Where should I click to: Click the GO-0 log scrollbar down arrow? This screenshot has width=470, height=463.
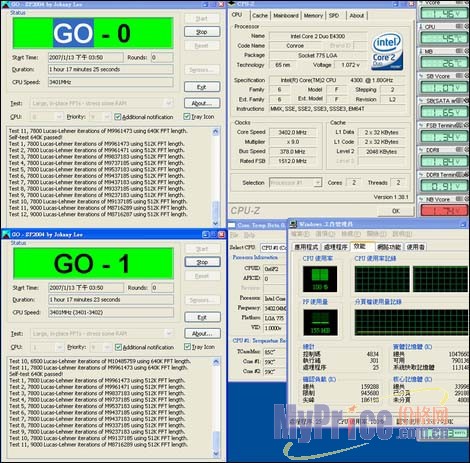215,223
